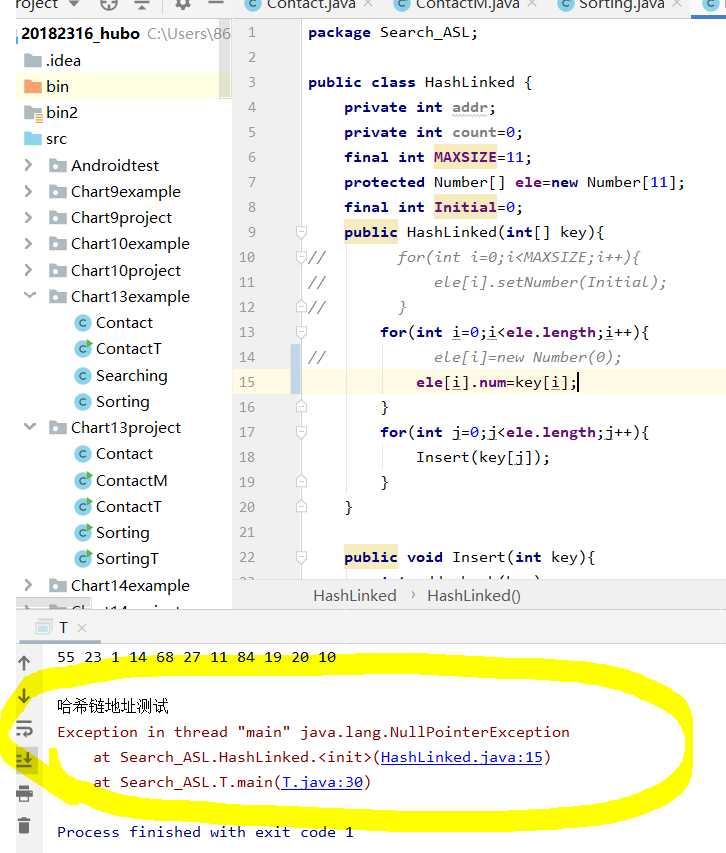The height and width of the screenshot is (853, 726).
Task: Select 20182316_hubo project root
Action: click(x=80, y=34)
